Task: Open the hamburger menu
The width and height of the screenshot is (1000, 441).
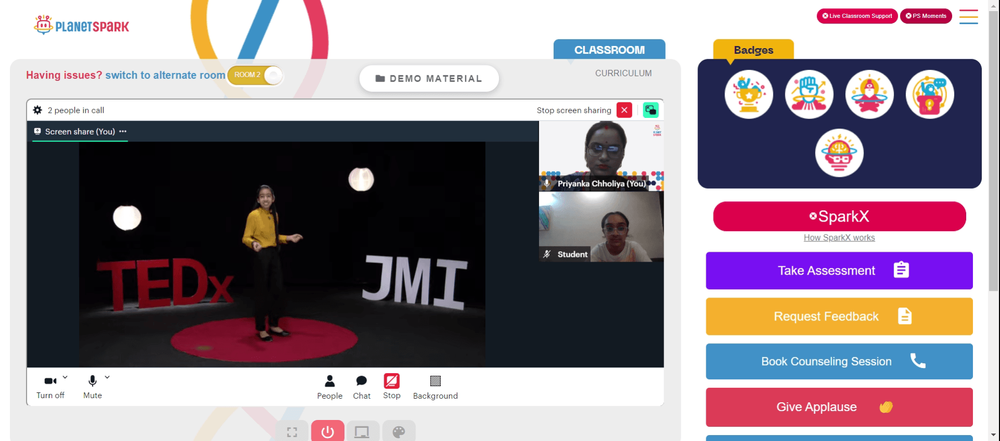Action: point(969,17)
